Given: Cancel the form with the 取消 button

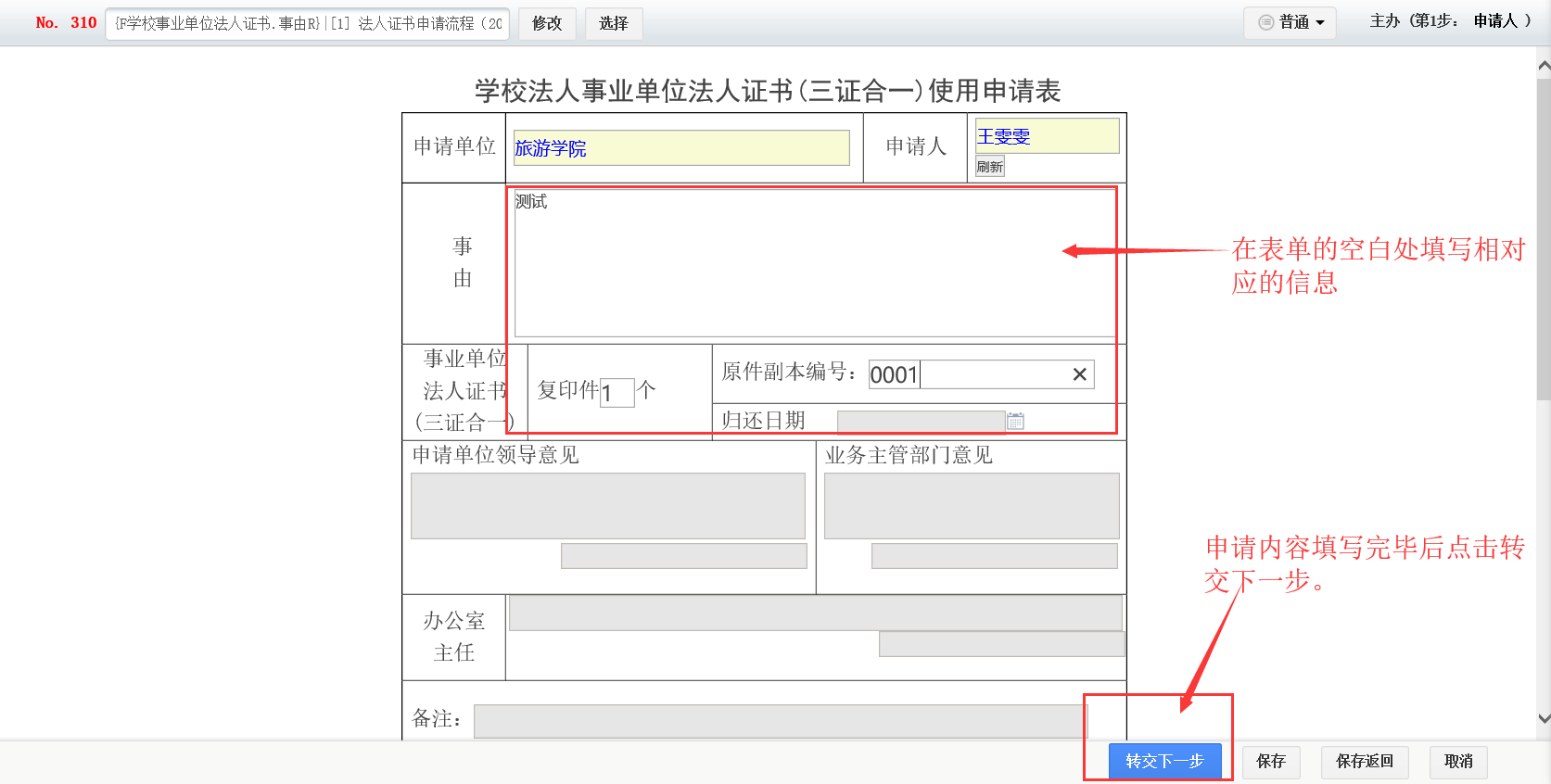Looking at the screenshot, I should 1457,761.
